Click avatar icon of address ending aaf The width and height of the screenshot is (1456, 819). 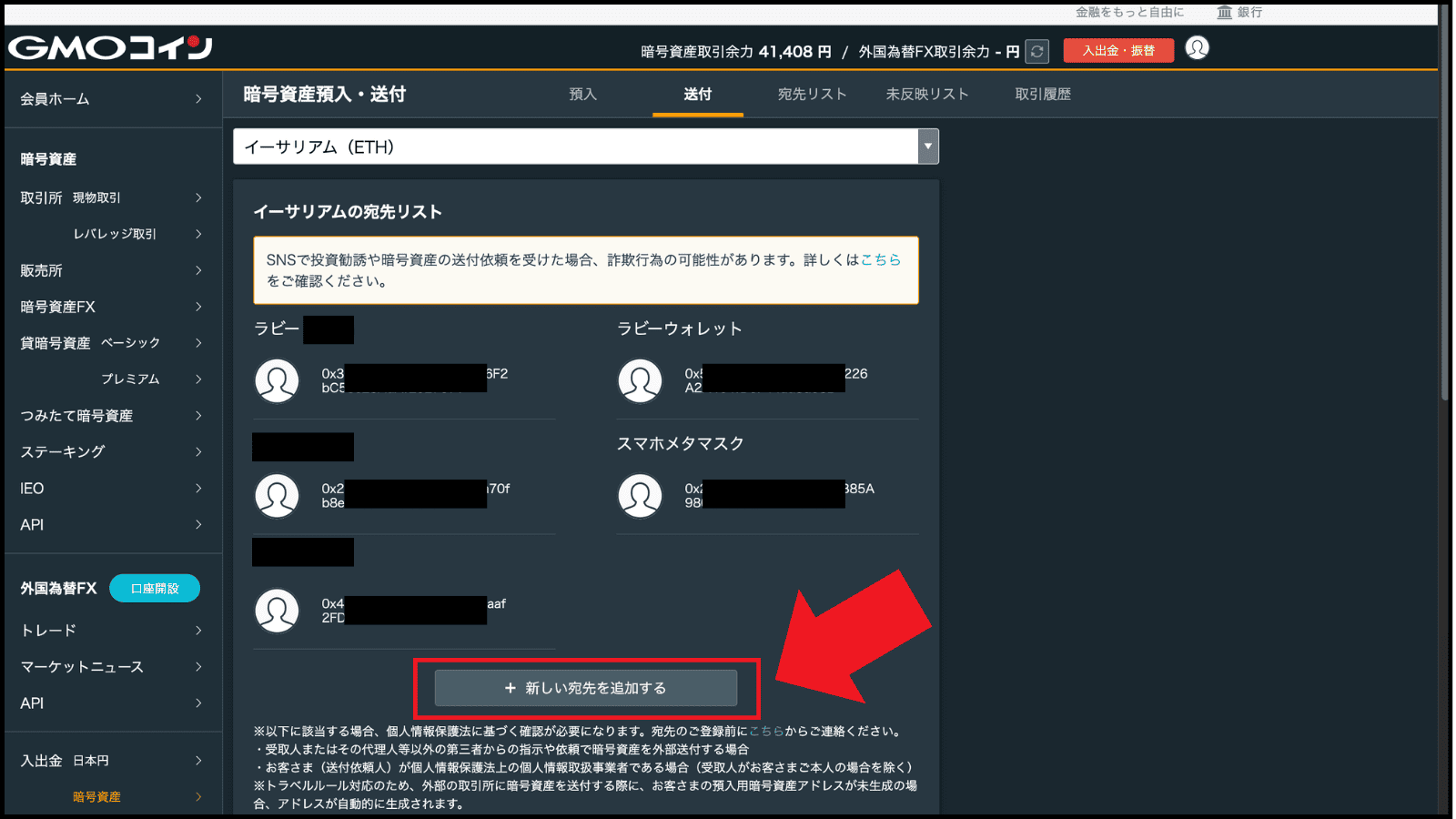point(277,611)
